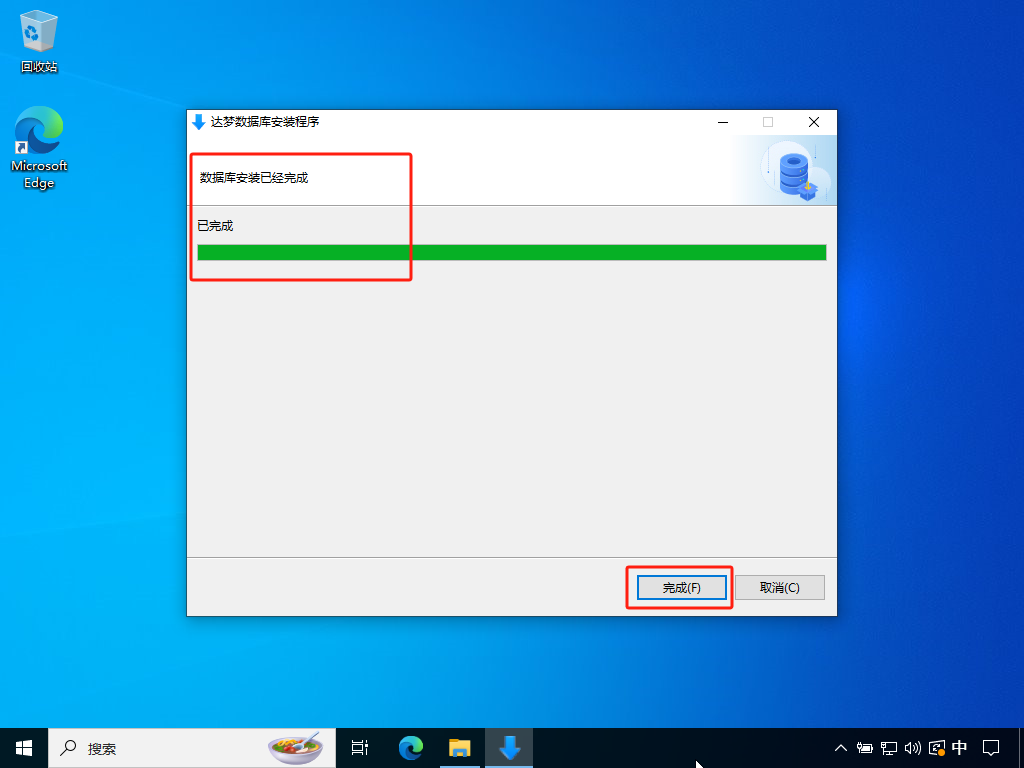The width and height of the screenshot is (1024, 768).
Task: Open the Recycle Bin desktop icon
Action: click(39, 42)
